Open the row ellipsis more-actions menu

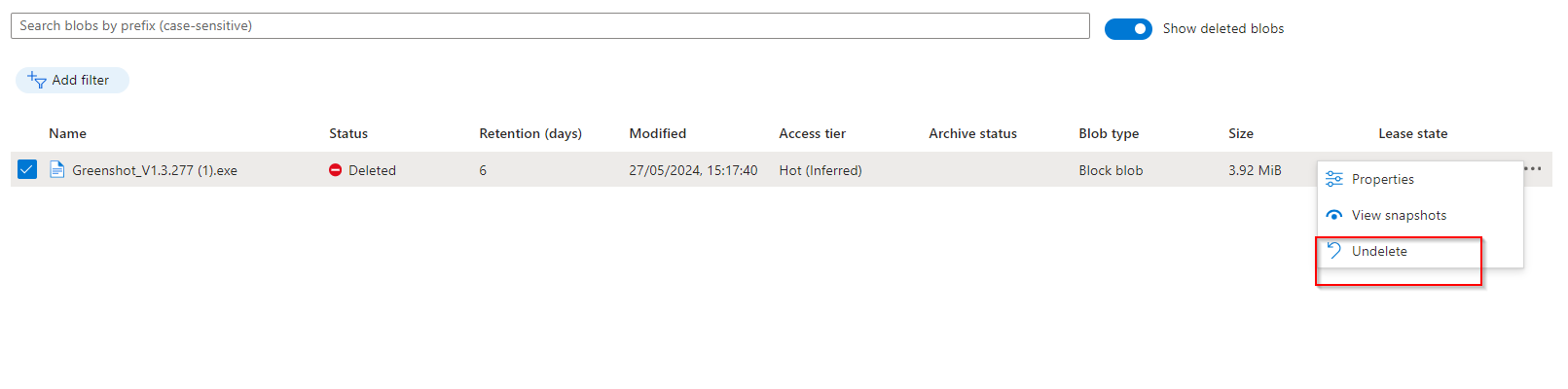coord(1533,168)
